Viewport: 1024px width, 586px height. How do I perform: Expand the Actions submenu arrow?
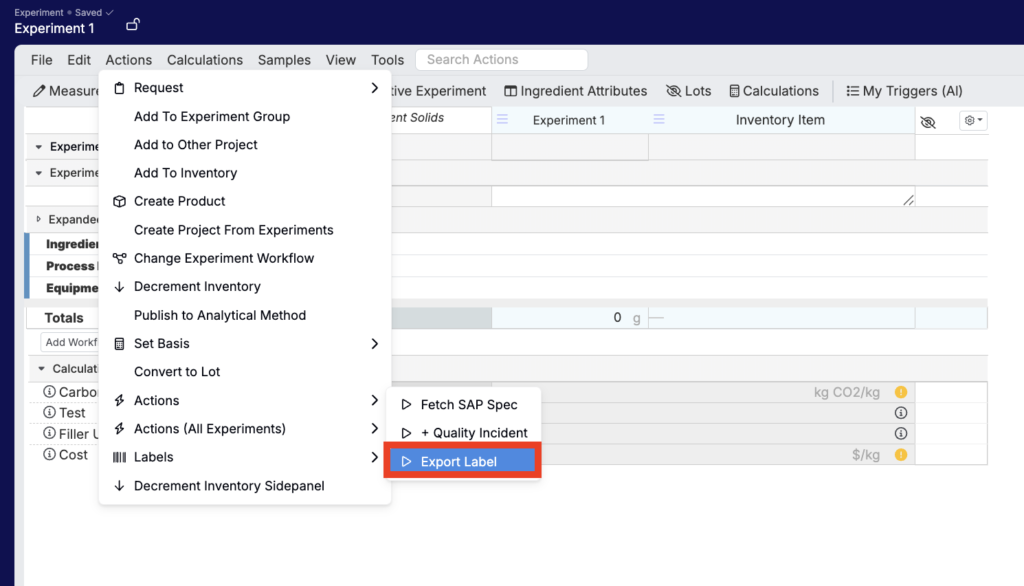374,400
